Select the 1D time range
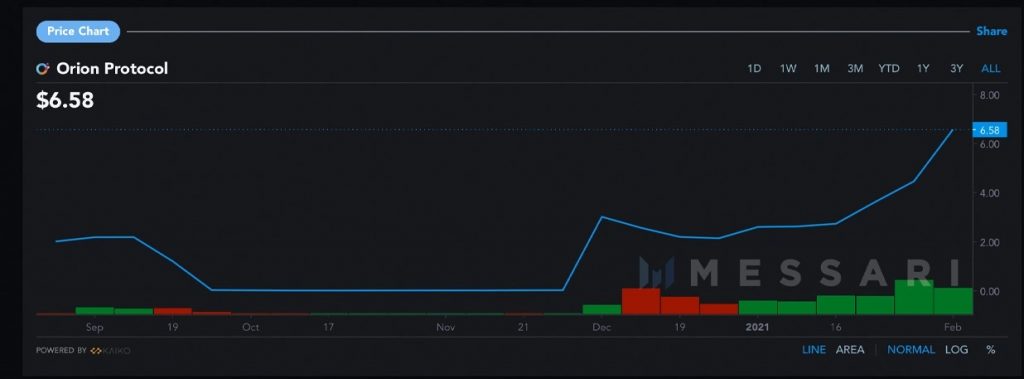Screen dimensions: 1024x379 click(754, 69)
